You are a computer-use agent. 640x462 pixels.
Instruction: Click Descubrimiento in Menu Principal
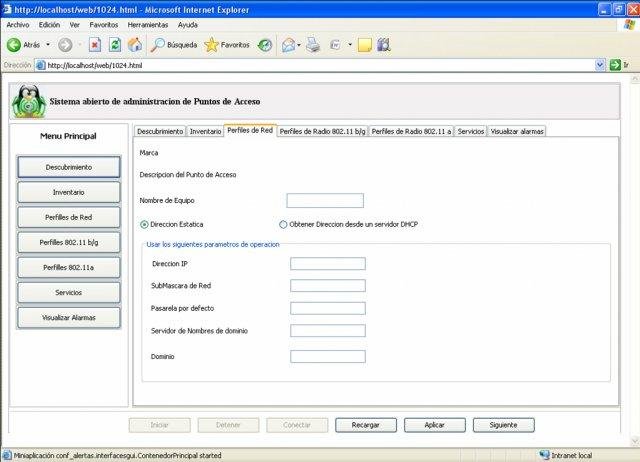coord(69,167)
